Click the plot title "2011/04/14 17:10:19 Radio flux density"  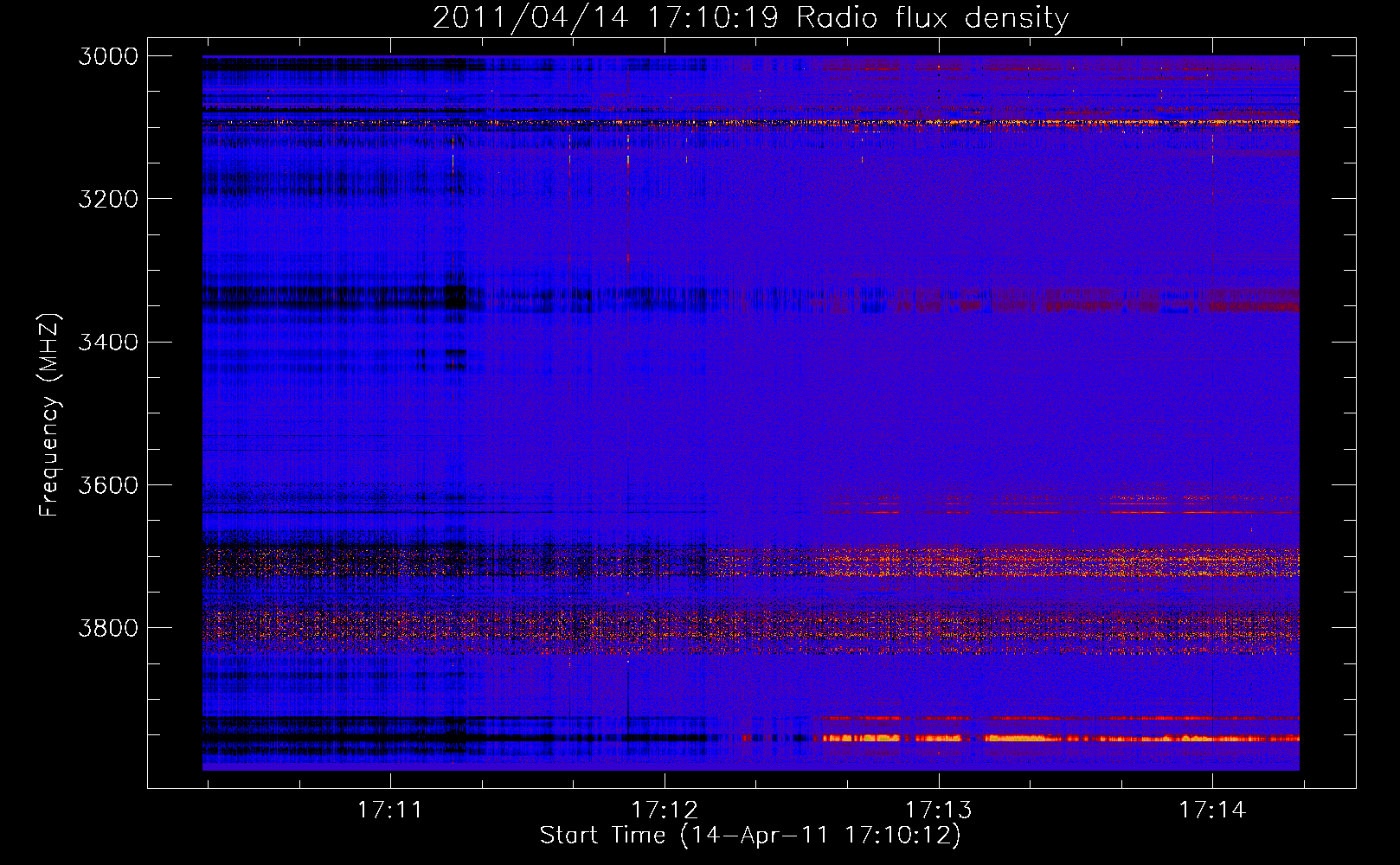coord(750,18)
